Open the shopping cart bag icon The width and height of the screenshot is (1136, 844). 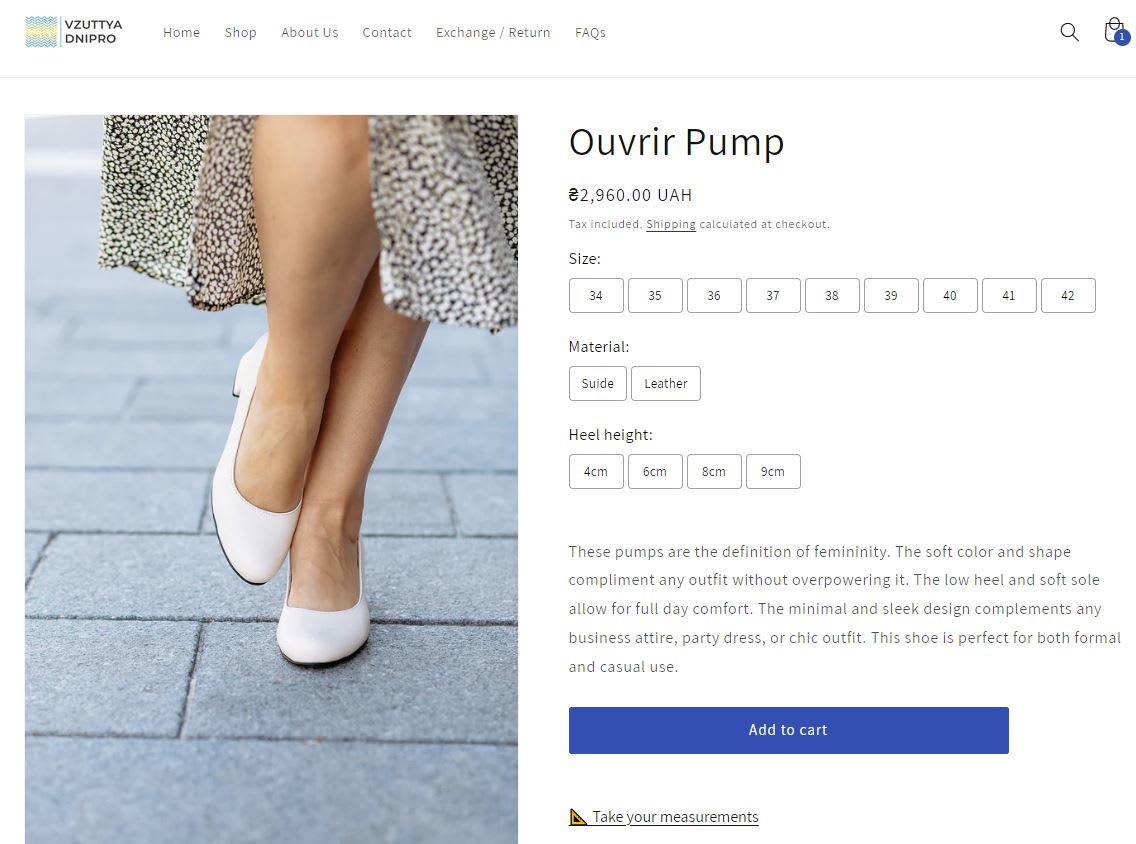click(1115, 31)
